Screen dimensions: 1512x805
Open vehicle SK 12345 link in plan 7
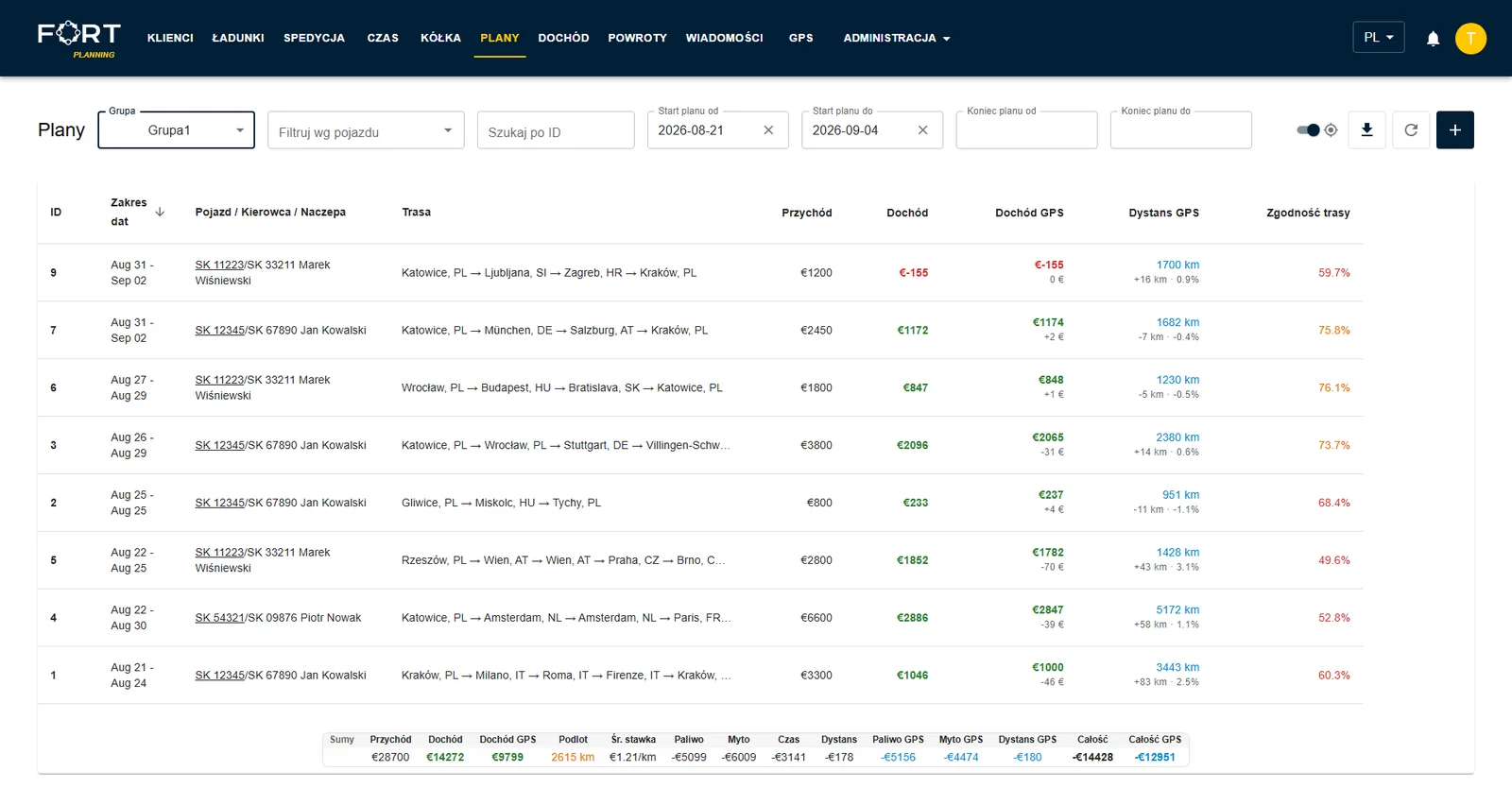[219, 331]
